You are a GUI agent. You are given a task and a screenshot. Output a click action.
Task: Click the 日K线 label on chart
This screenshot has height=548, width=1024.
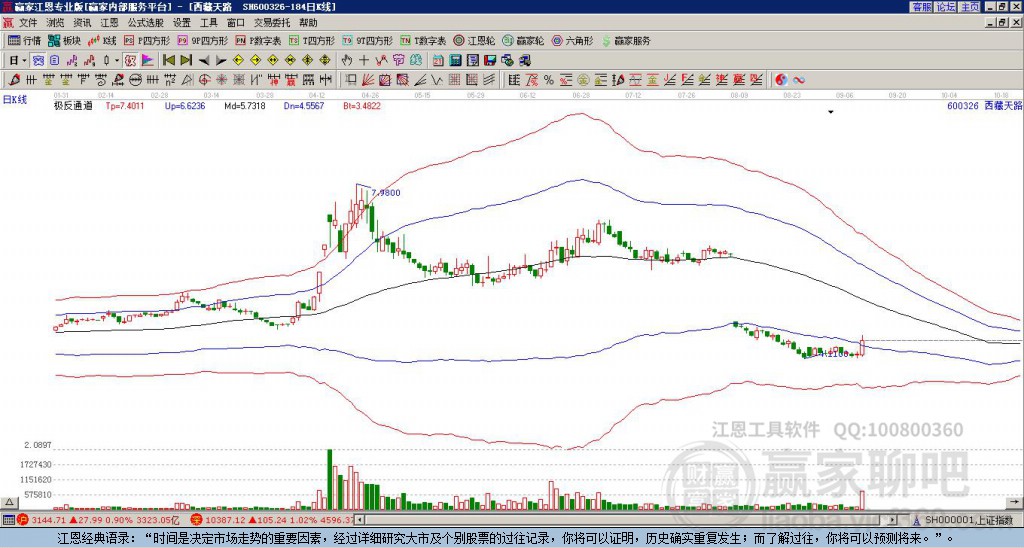point(14,100)
